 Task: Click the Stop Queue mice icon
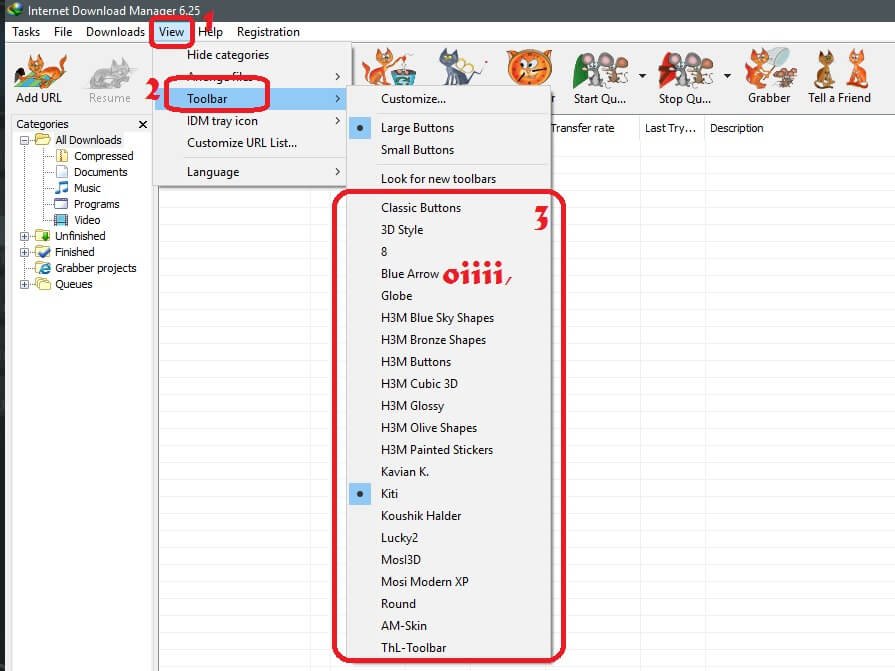tap(685, 70)
